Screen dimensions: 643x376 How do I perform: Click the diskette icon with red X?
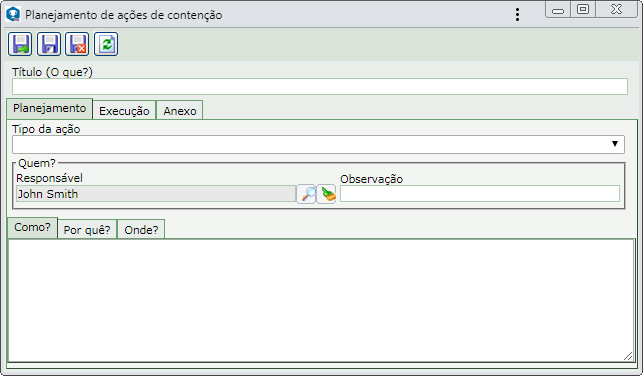77,44
